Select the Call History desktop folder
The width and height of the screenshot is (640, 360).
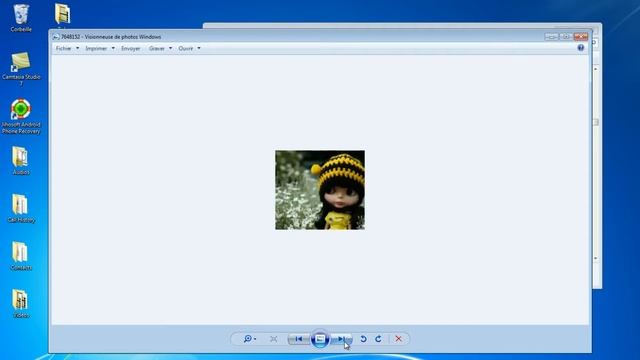tap(21, 209)
